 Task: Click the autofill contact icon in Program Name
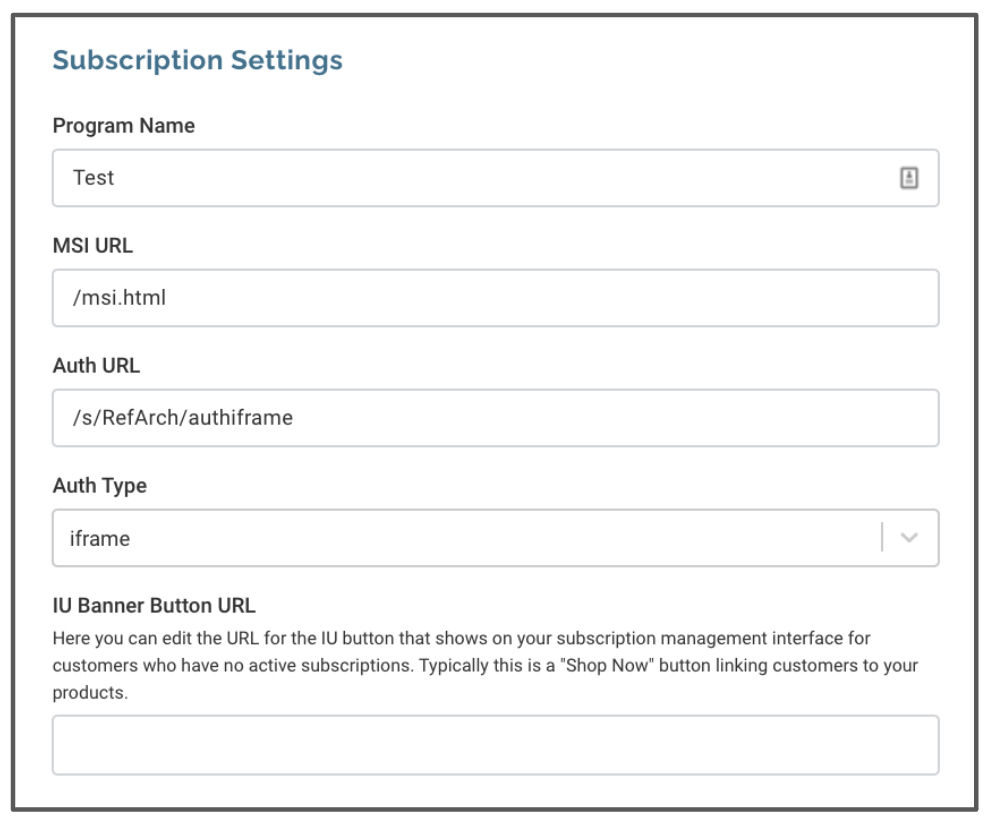(909, 178)
